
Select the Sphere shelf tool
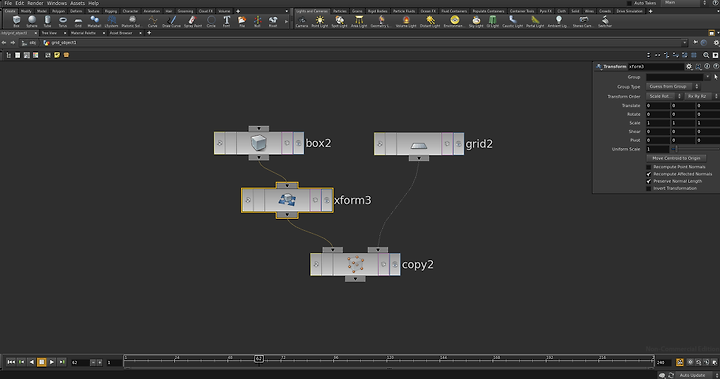32,21
